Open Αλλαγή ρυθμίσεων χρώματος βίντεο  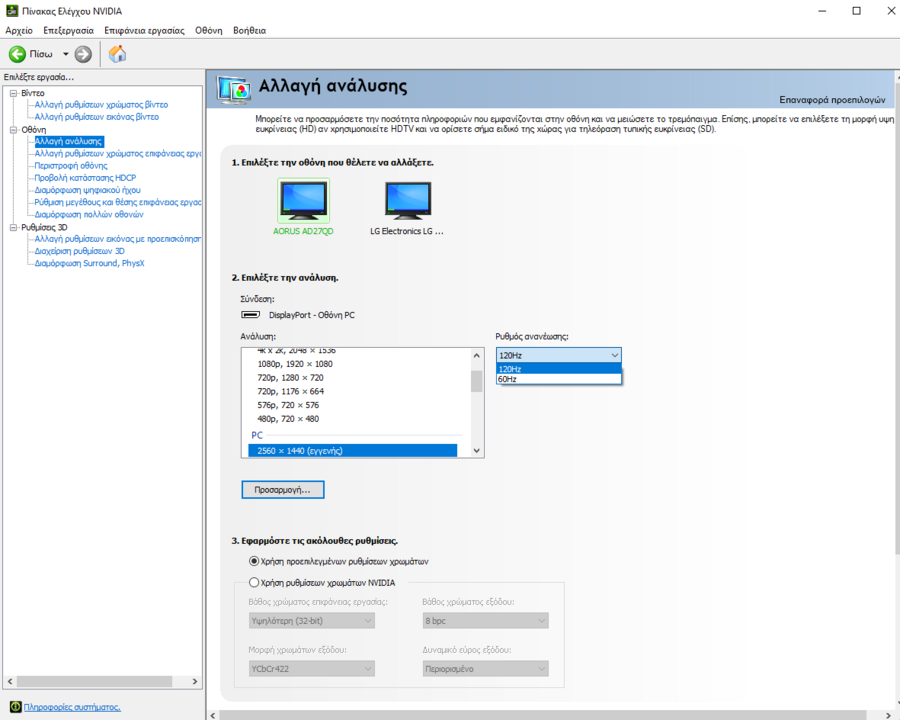tap(101, 104)
